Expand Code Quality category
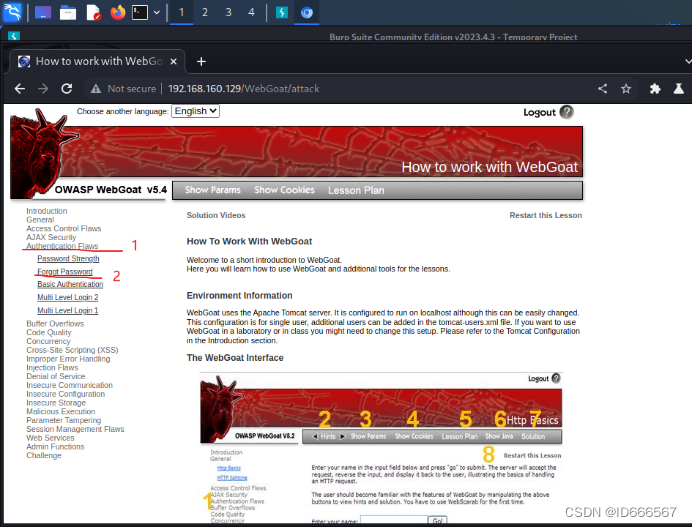692x527 pixels. tap(49, 332)
